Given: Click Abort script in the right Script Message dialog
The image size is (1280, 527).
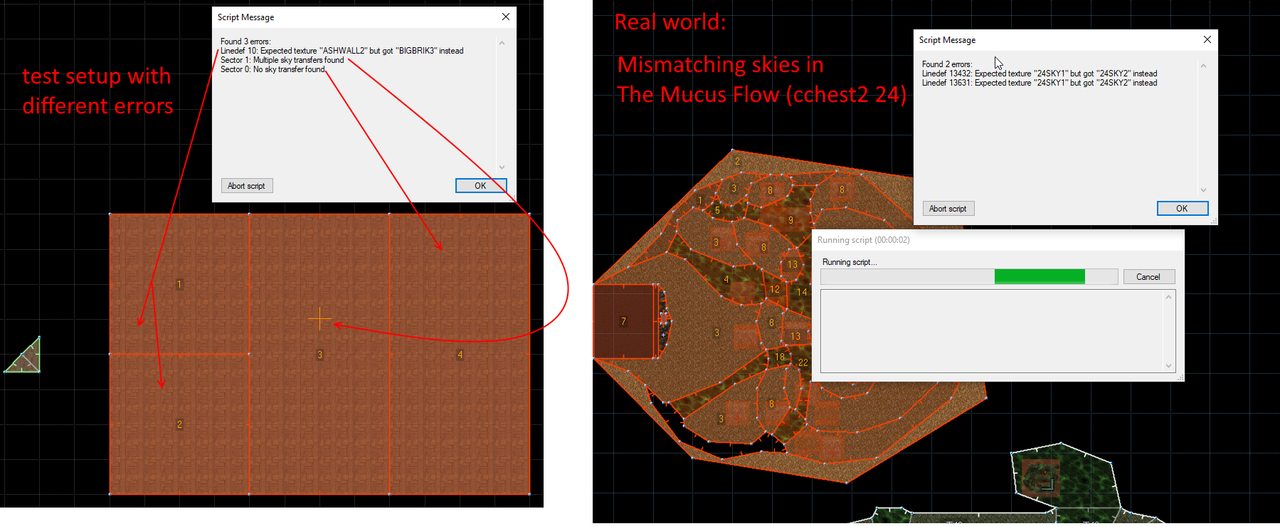Looking at the screenshot, I should coord(948,208).
